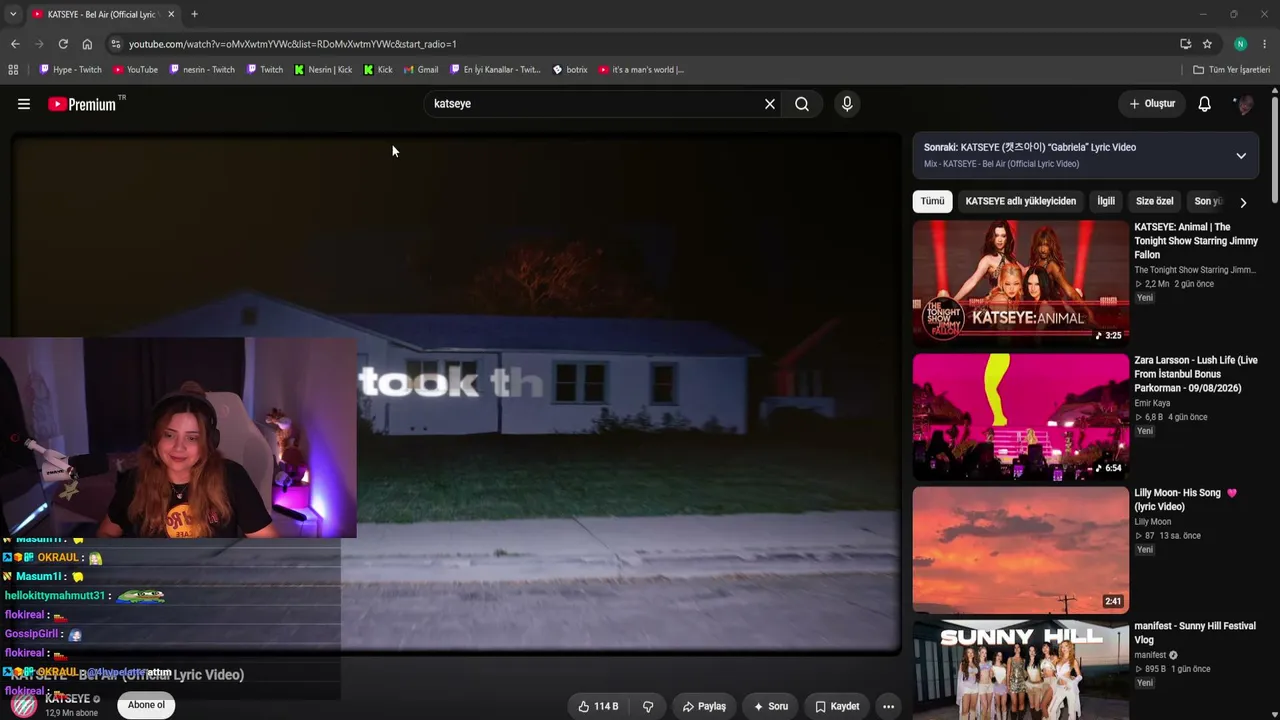Start voice search with the microphone
This screenshot has height=720, width=1280.
[x=847, y=104]
